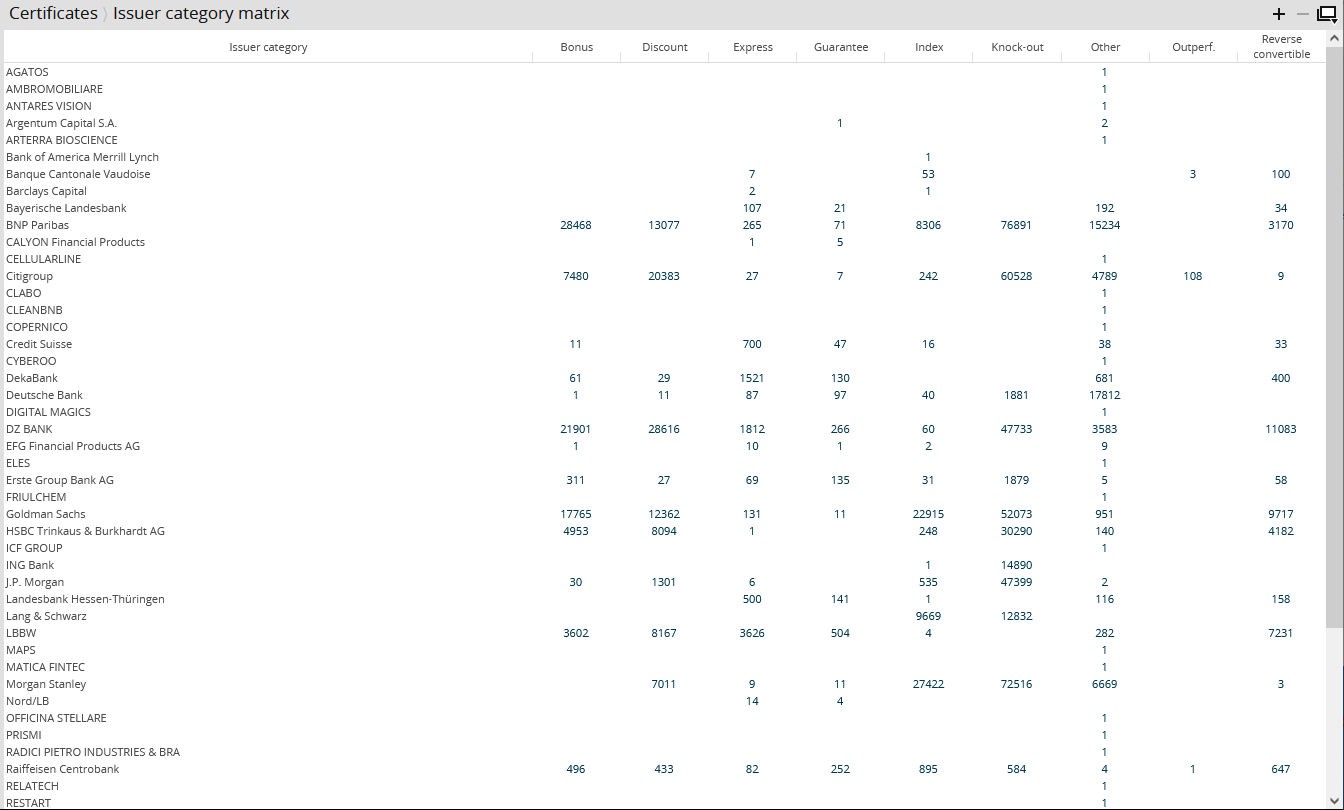Screen dimensions: 1344x810
Task: Select the Raiffeisen Centrobank issuer row
Action: point(63,769)
